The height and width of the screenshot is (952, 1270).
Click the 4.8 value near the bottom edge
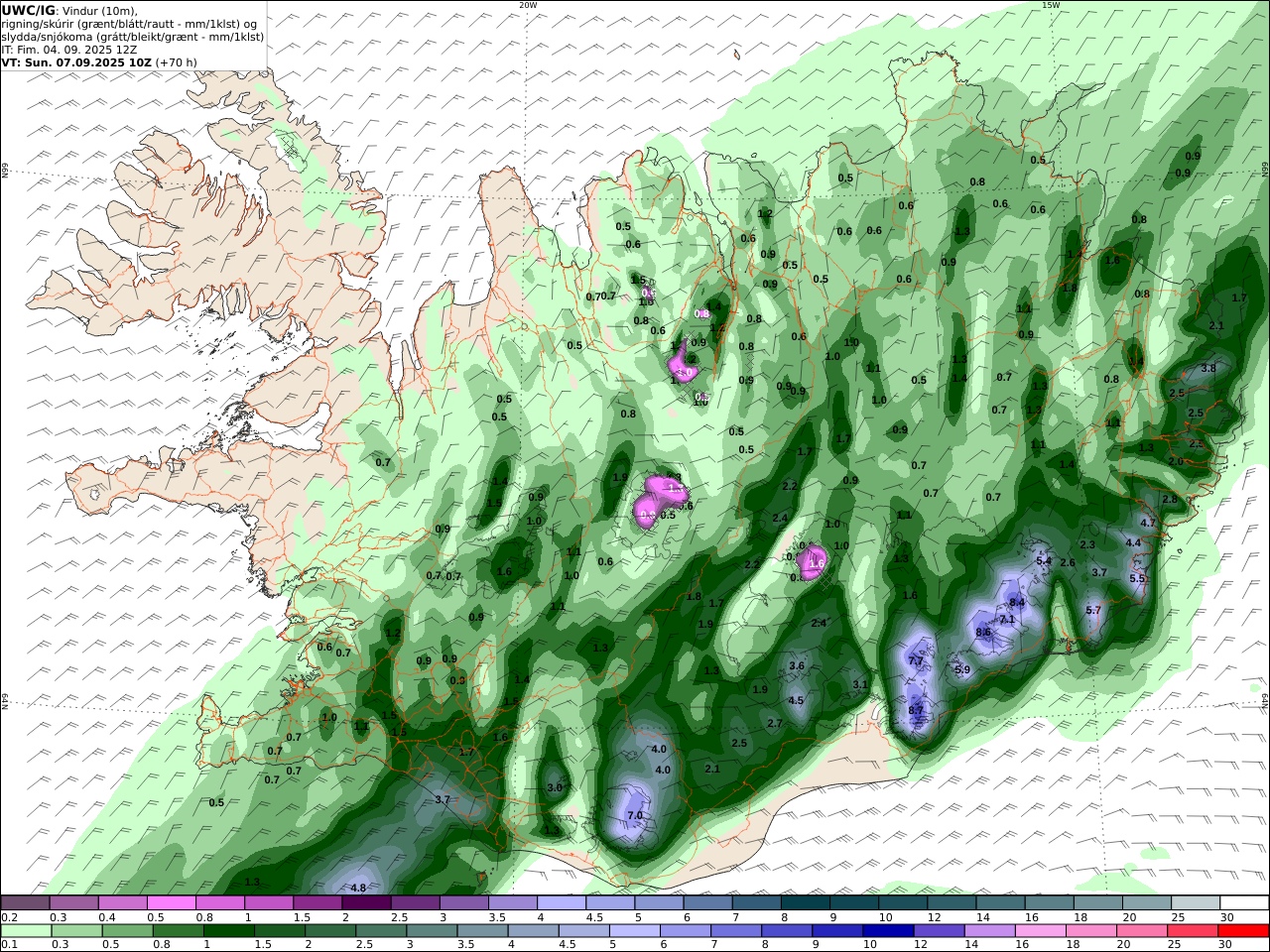359,888
